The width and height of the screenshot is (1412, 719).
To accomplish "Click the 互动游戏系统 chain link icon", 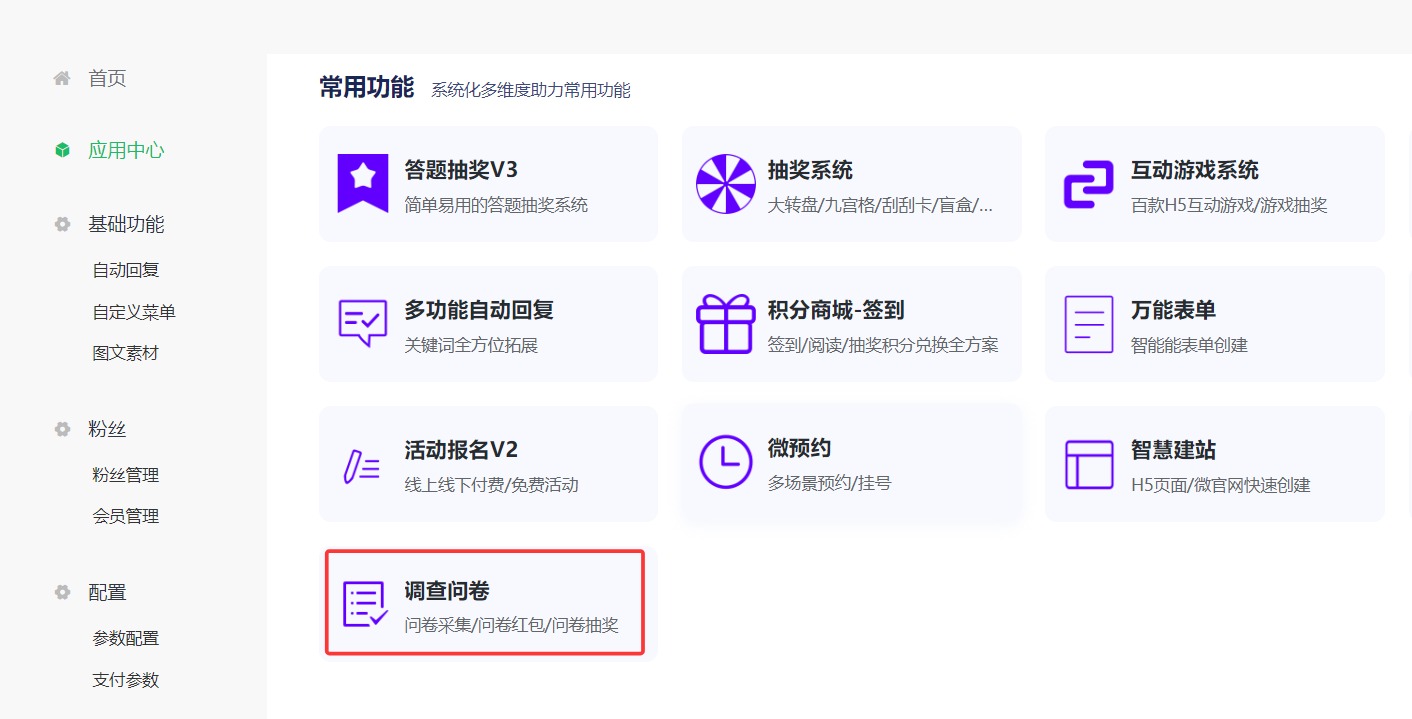I will [1088, 184].
